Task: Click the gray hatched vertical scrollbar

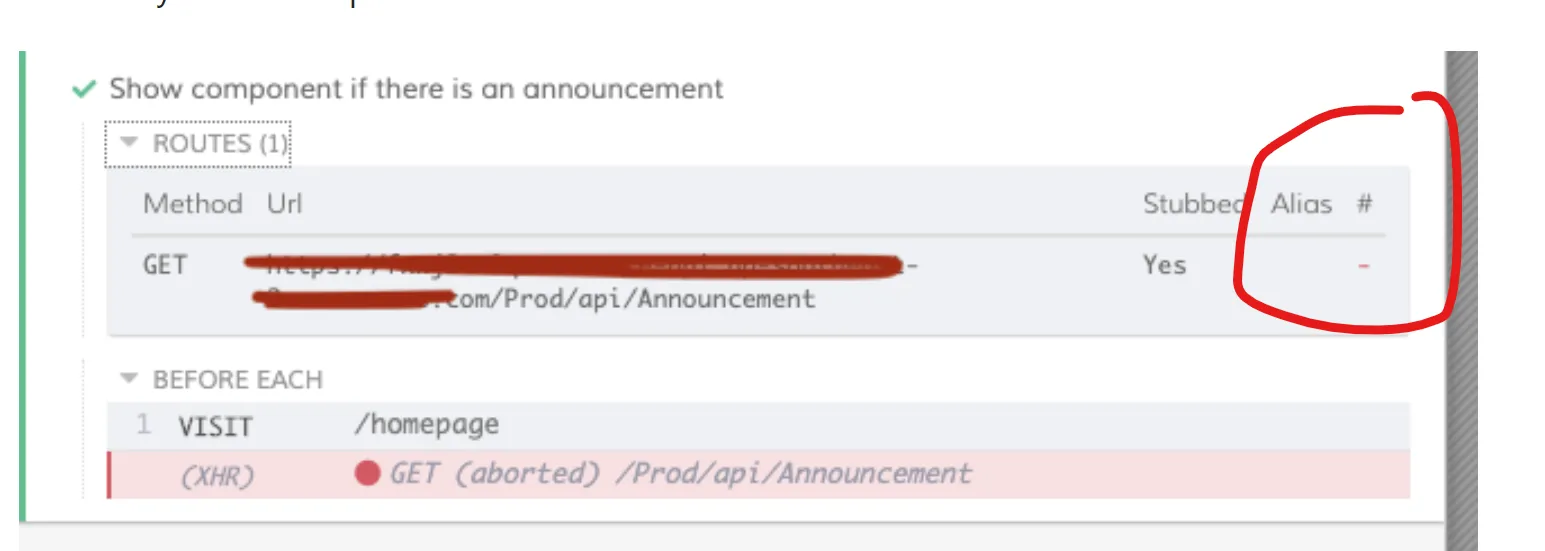Action: 1461,300
